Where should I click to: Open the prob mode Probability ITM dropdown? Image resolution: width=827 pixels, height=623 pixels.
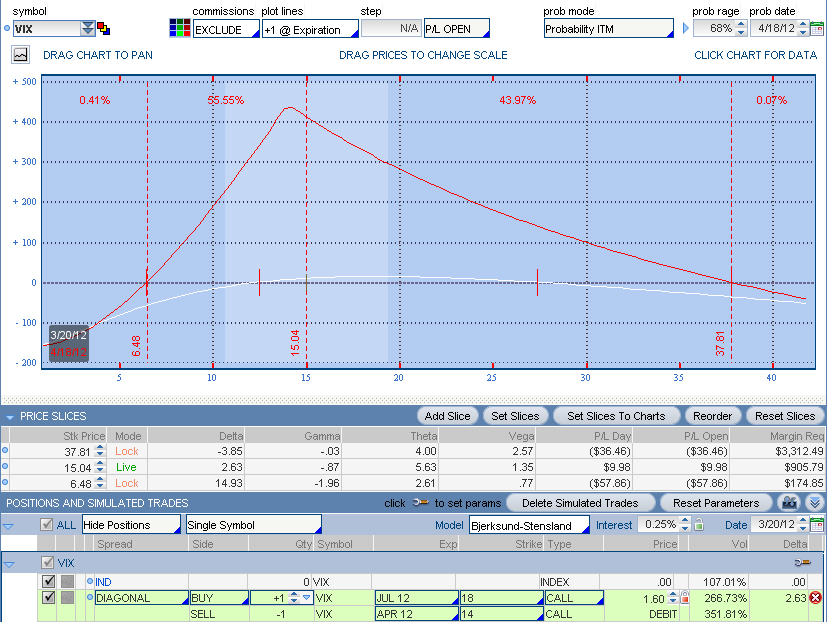[608, 29]
